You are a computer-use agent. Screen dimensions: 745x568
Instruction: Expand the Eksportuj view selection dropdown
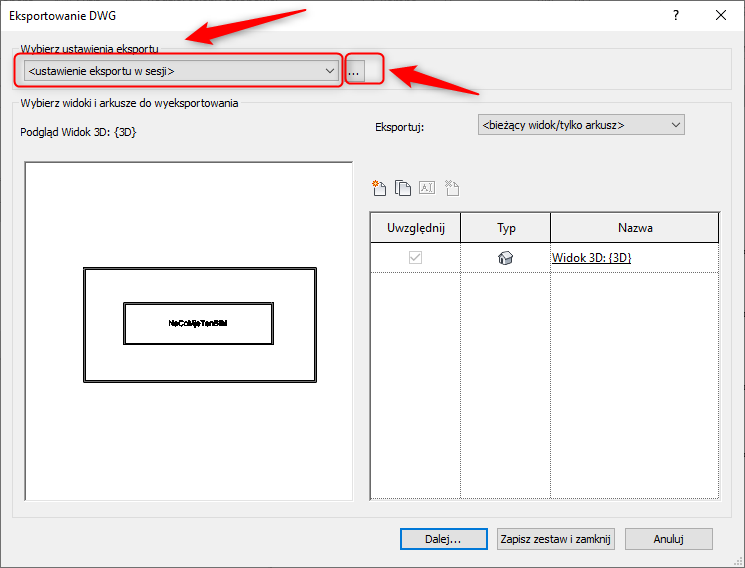point(579,125)
